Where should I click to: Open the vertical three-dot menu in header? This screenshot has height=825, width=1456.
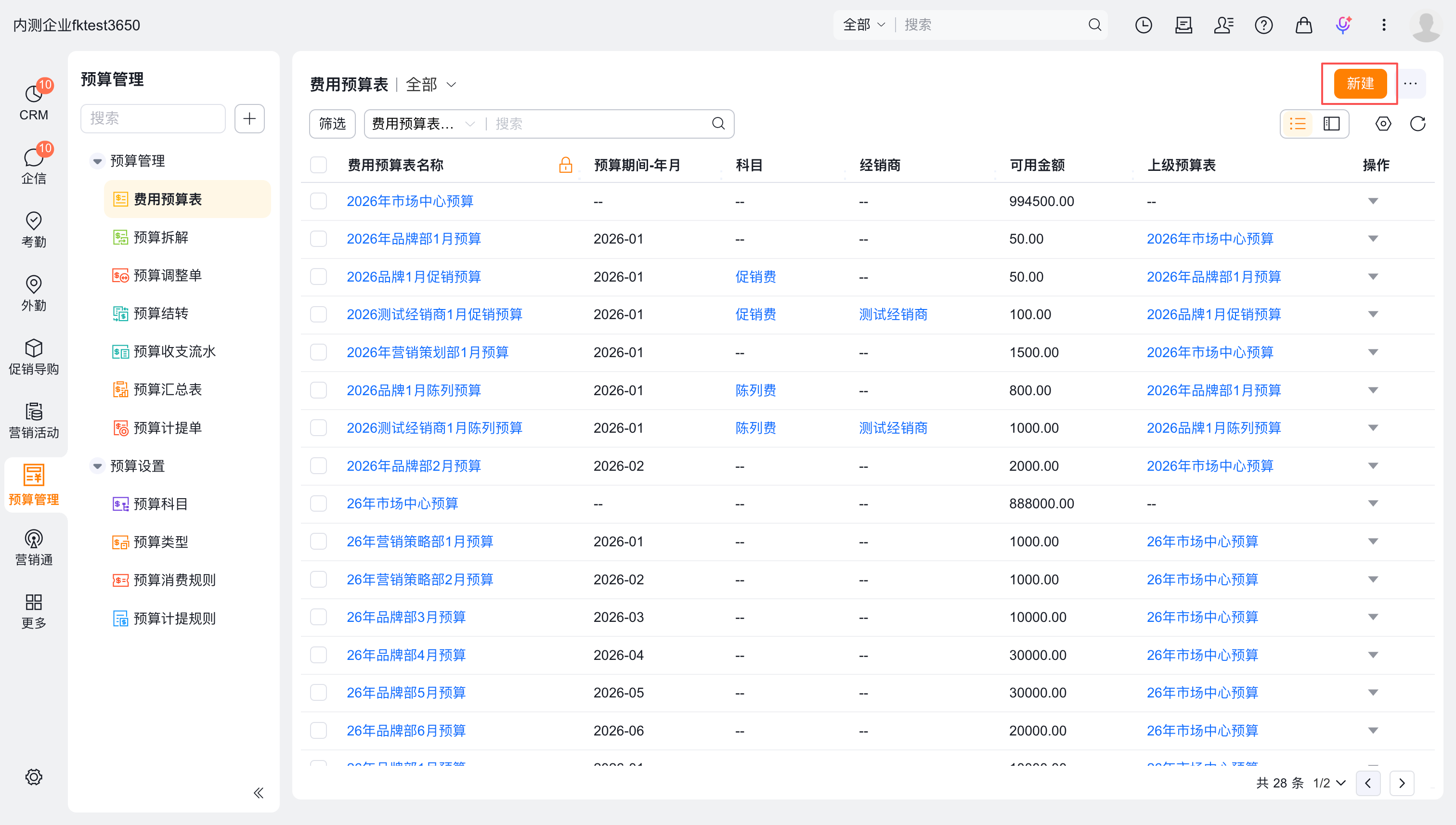(x=1384, y=25)
